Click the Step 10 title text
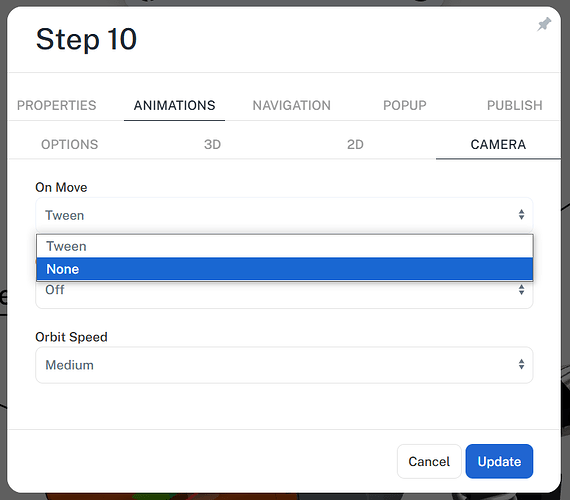Viewport: 570px width, 500px height. (86, 39)
